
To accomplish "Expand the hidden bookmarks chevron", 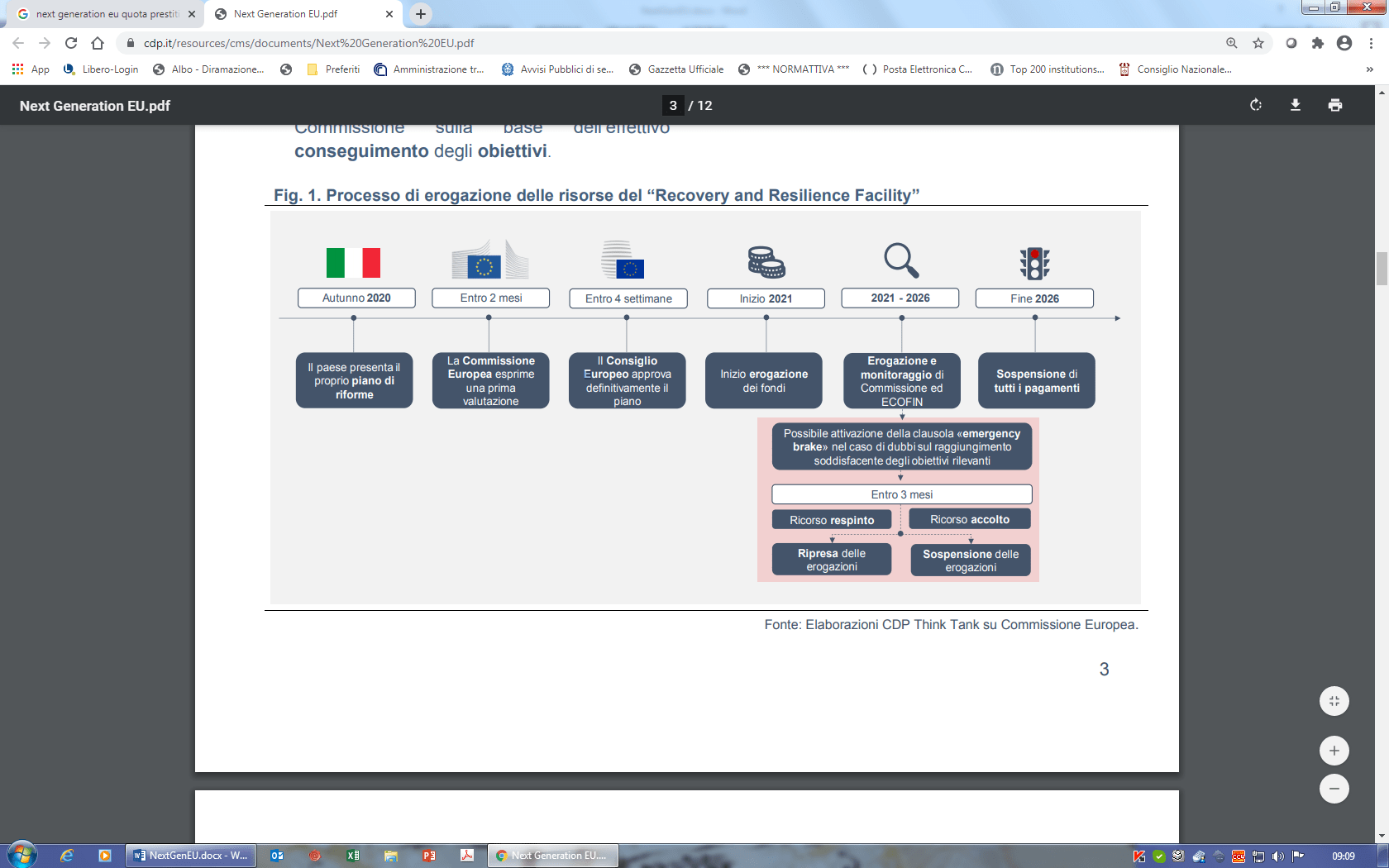I will (x=1370, y=69).
